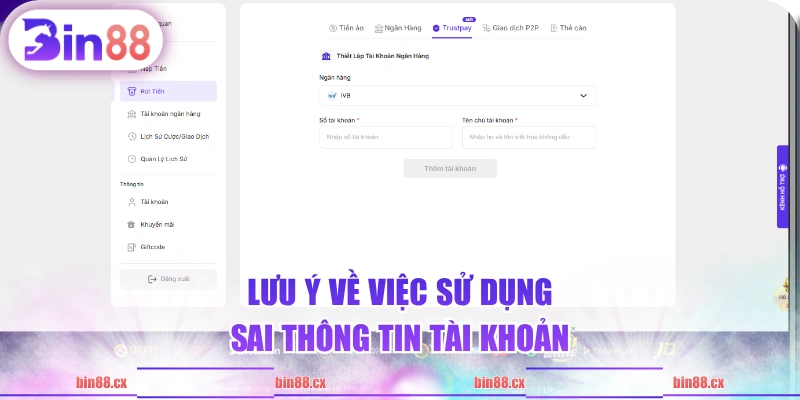Click the Techplay provider logo
The height and width of the screenshot is (400, 800).
pyautogui.click(x=608, y=351)
